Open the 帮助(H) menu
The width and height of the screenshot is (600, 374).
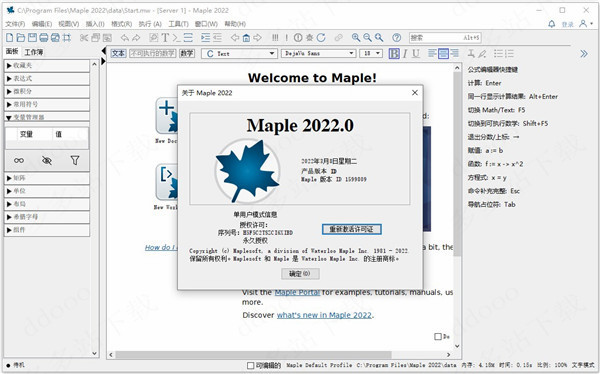point(235,24)
